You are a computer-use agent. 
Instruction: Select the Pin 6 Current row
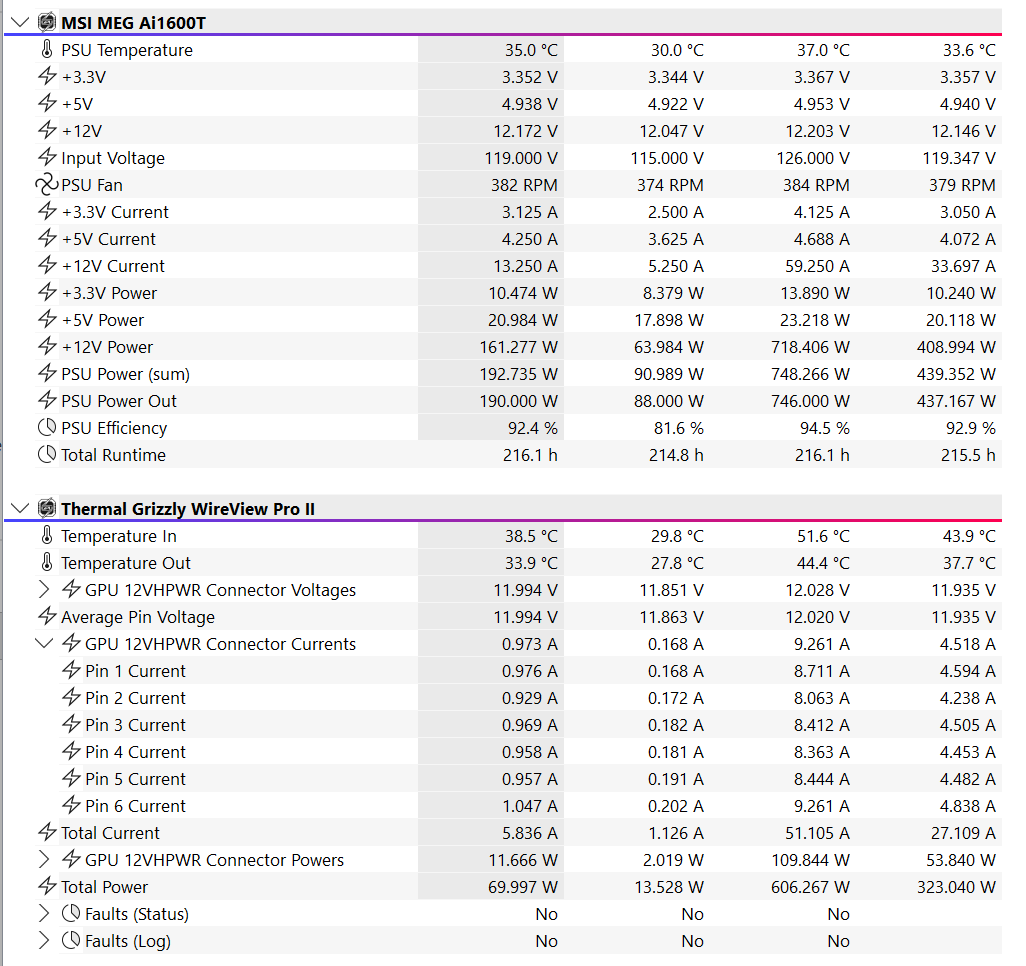point(135,806)
